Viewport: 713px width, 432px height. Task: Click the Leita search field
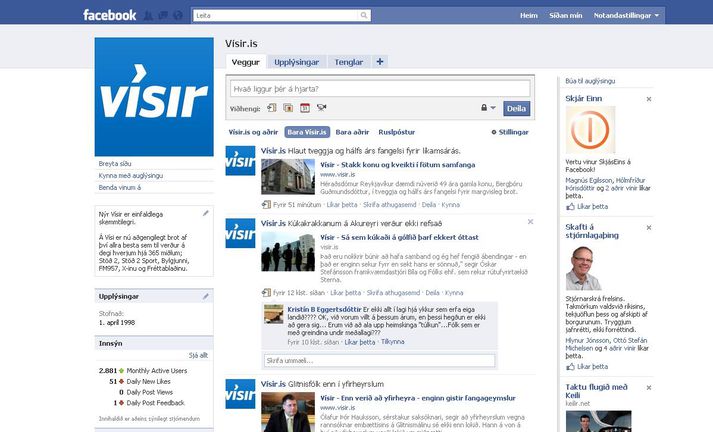coord(276,15)
